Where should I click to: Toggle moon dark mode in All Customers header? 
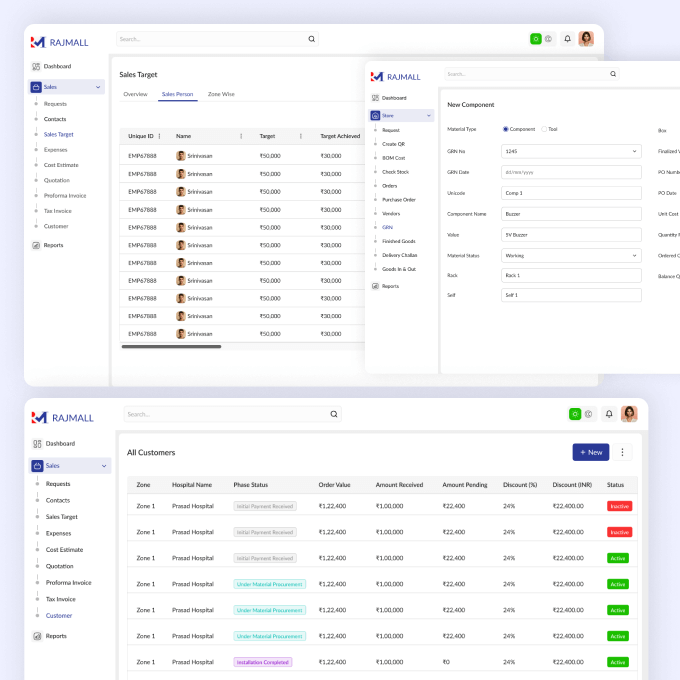click(589, 414)
